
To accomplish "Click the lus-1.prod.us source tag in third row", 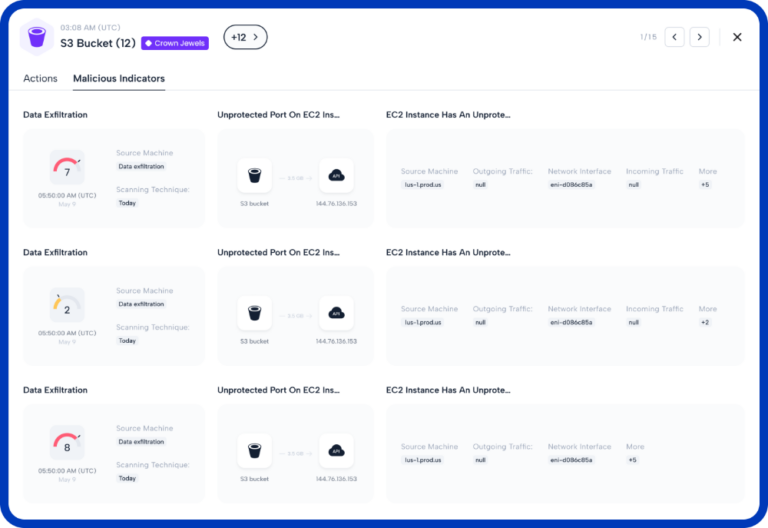I will pos(424,460).
